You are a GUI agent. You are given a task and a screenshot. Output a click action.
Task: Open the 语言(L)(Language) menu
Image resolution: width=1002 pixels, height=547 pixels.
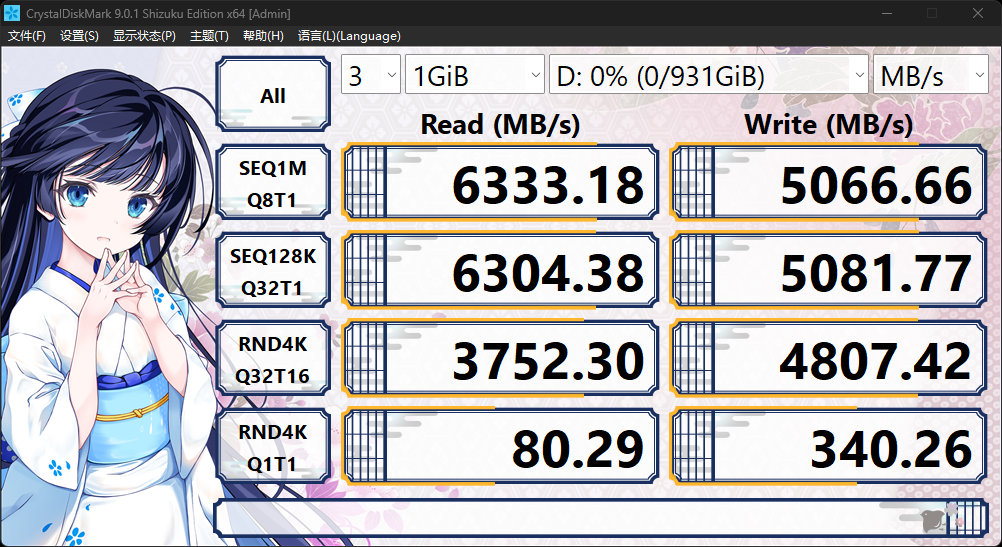coord(349,36)
